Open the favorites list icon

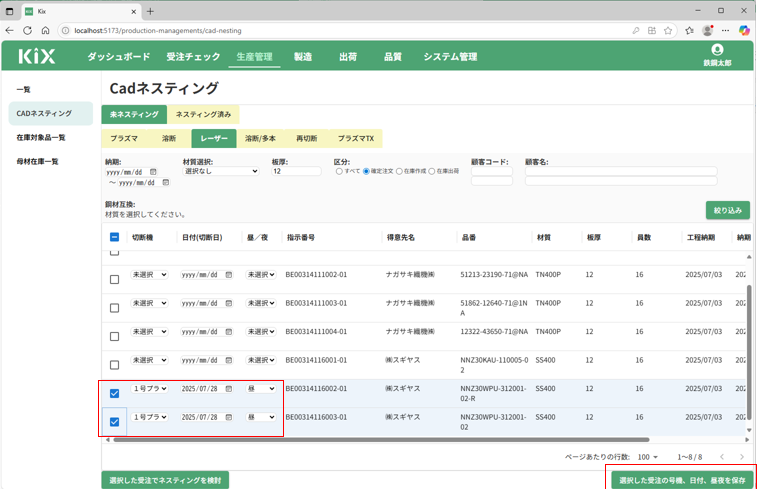point(689,31)
